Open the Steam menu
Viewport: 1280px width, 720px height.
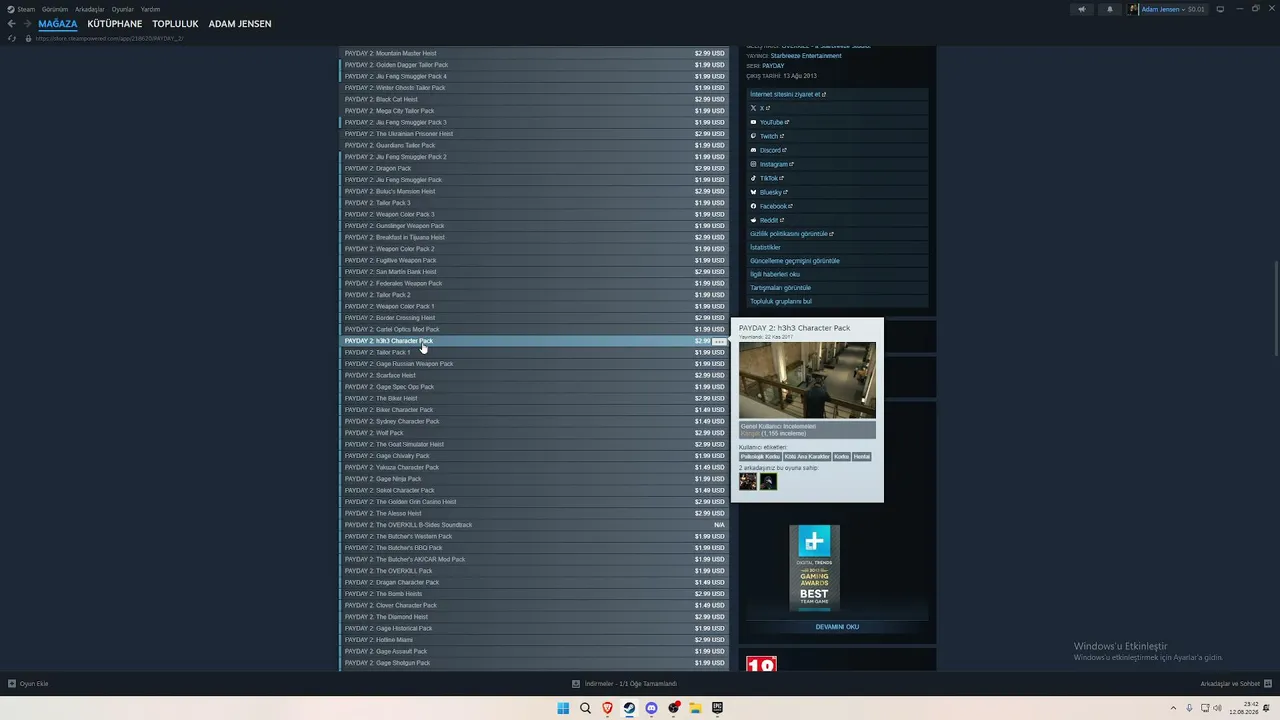[26, 9]
